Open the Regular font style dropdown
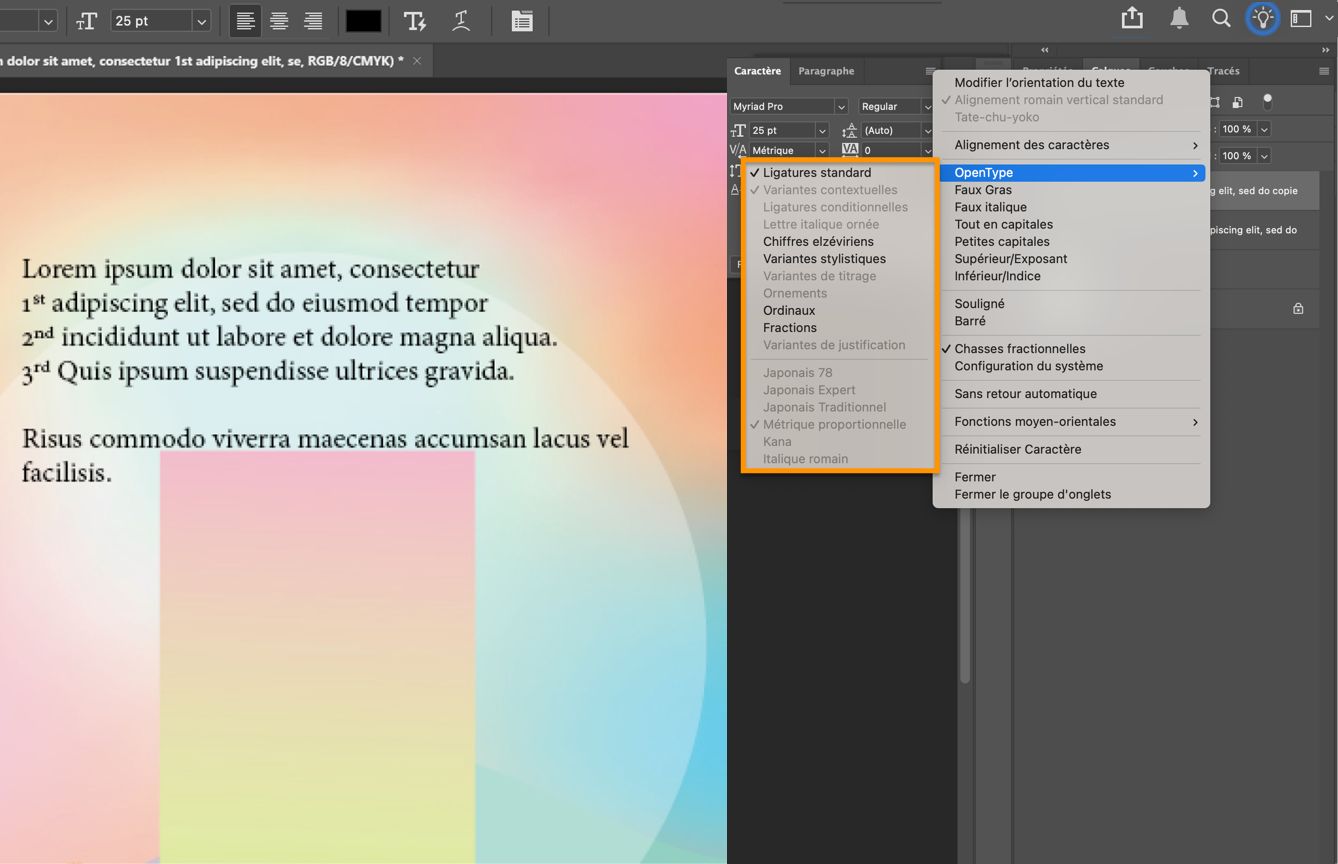The width and height of the screenshot is (1338, 864). [x=893, y=105]
